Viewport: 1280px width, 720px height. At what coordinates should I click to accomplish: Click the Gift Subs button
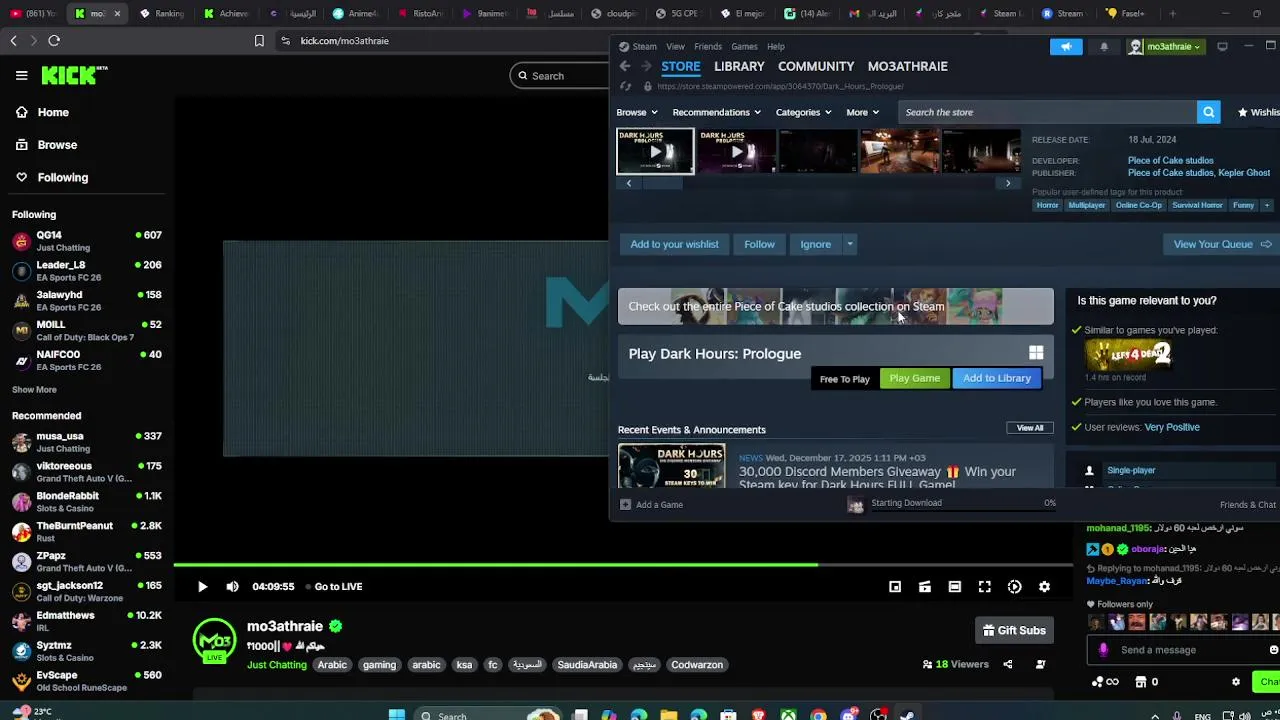pyautogui.click(x=1014, y=630)
